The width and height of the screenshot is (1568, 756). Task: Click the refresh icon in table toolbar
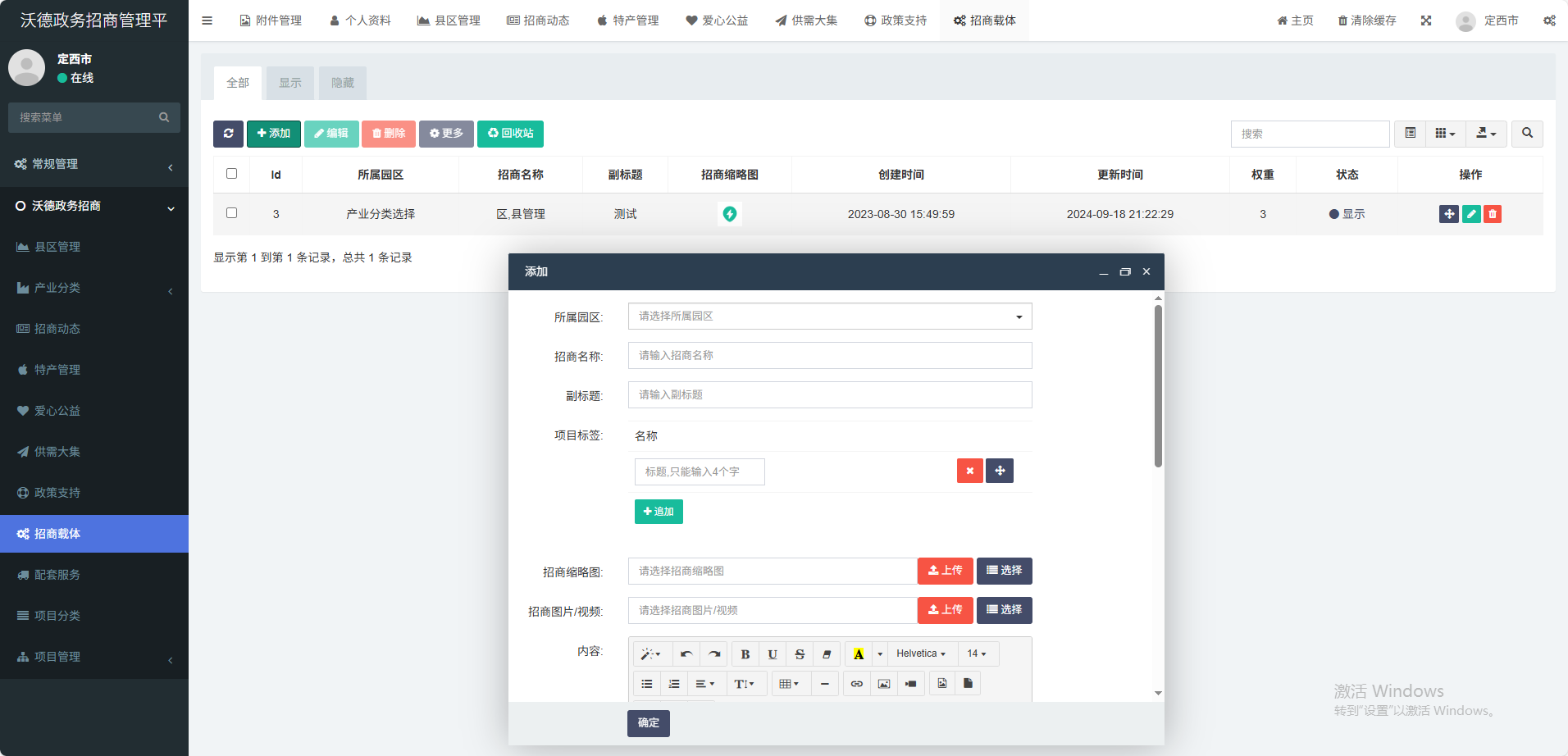pyautogui.click(x=228, y=134)
